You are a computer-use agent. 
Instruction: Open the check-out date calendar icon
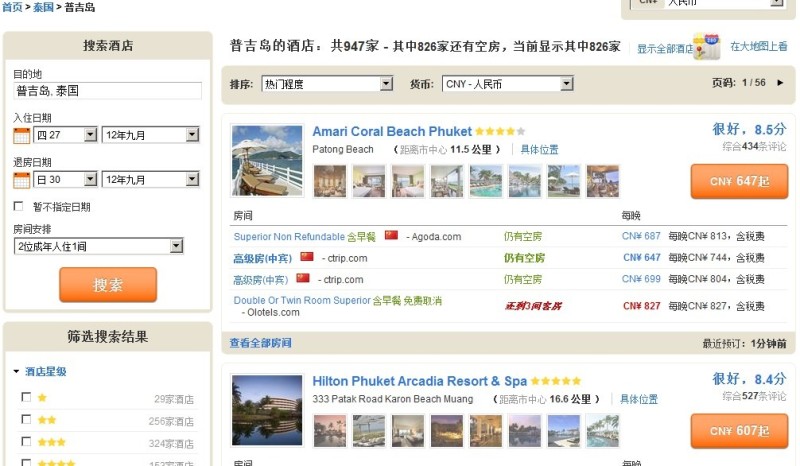pyautogui.click(x=21, y=180)
